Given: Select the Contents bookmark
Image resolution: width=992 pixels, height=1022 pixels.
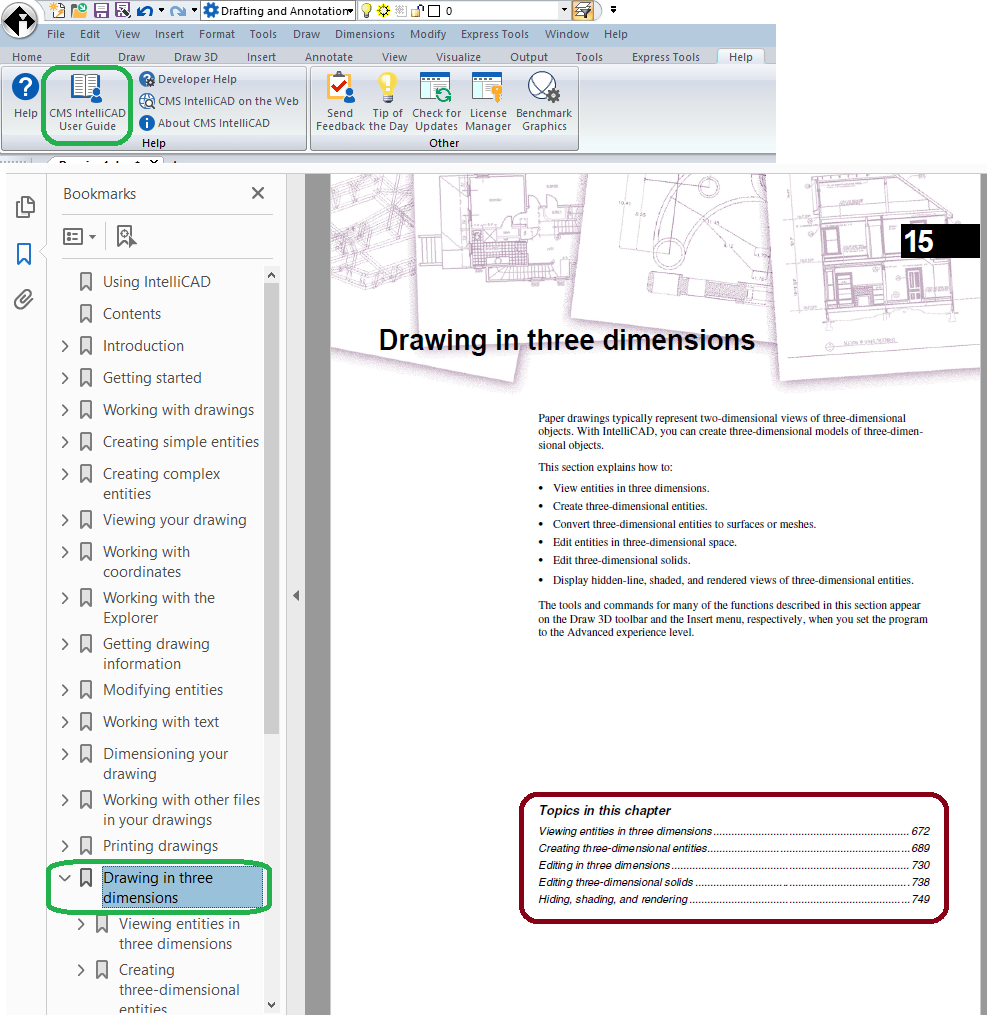Looking at the screenshot, I should click(x=132, y=314).
